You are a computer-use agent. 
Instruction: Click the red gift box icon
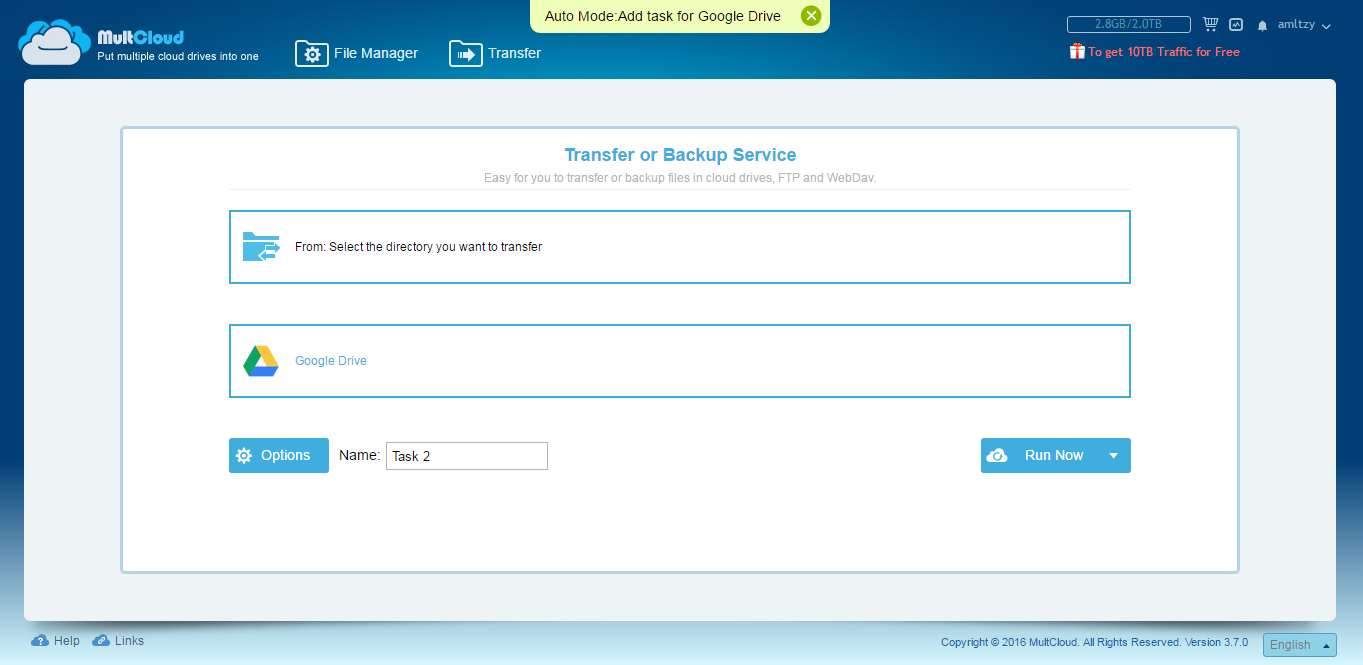(x=1077, y=51)
